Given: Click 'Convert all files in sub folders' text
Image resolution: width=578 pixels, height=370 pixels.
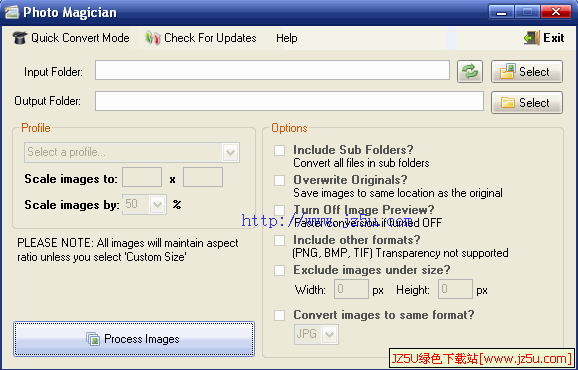Looking at the screenshot, I should 361,163.
